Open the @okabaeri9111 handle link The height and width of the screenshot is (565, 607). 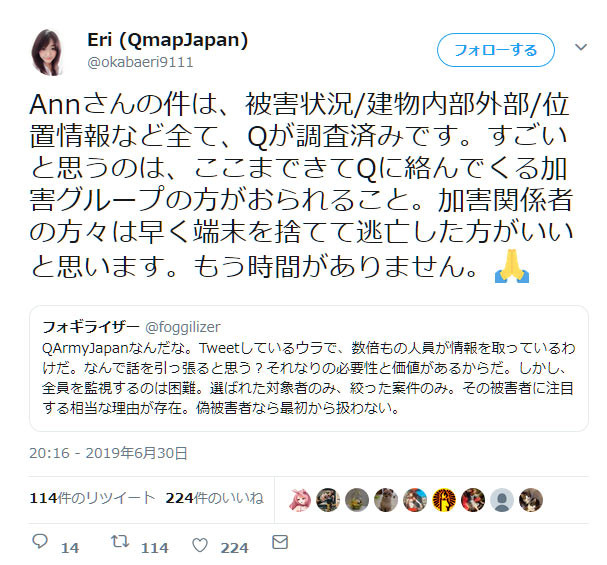point(140,62)
